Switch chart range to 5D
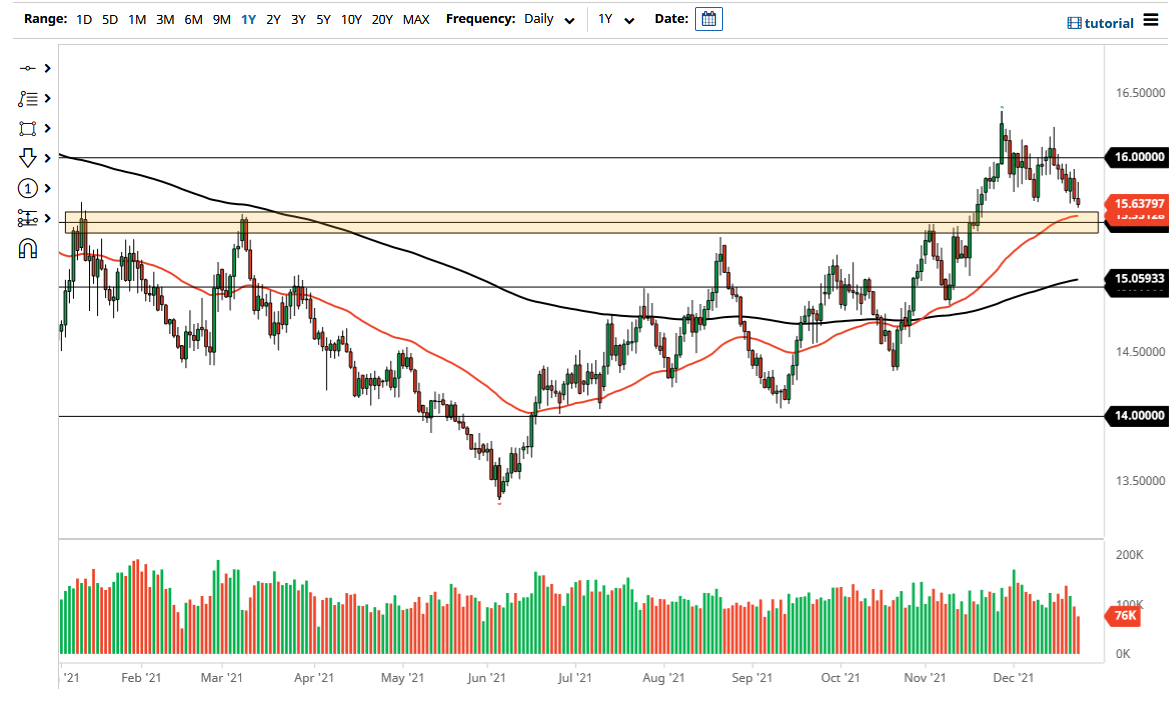 point(110,18)
